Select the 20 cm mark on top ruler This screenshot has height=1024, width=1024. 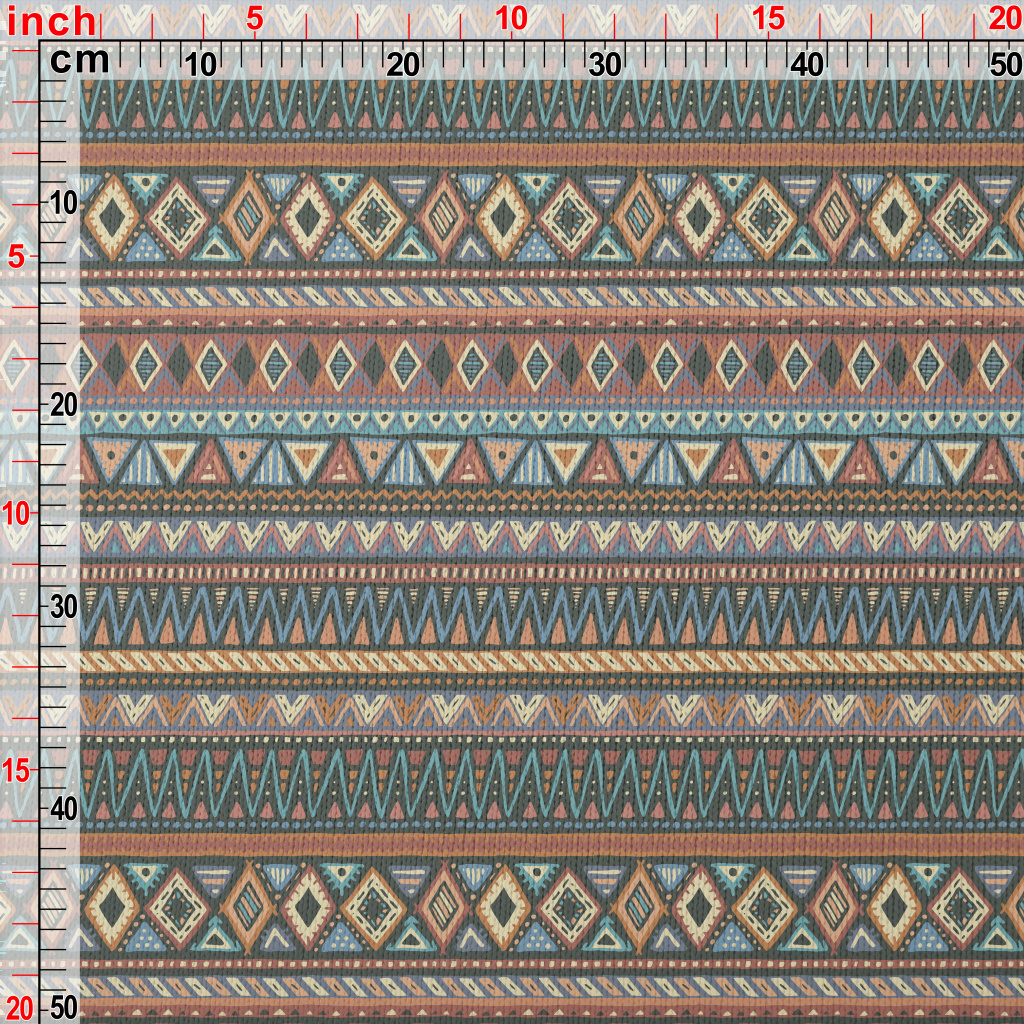tap(403, 65)
